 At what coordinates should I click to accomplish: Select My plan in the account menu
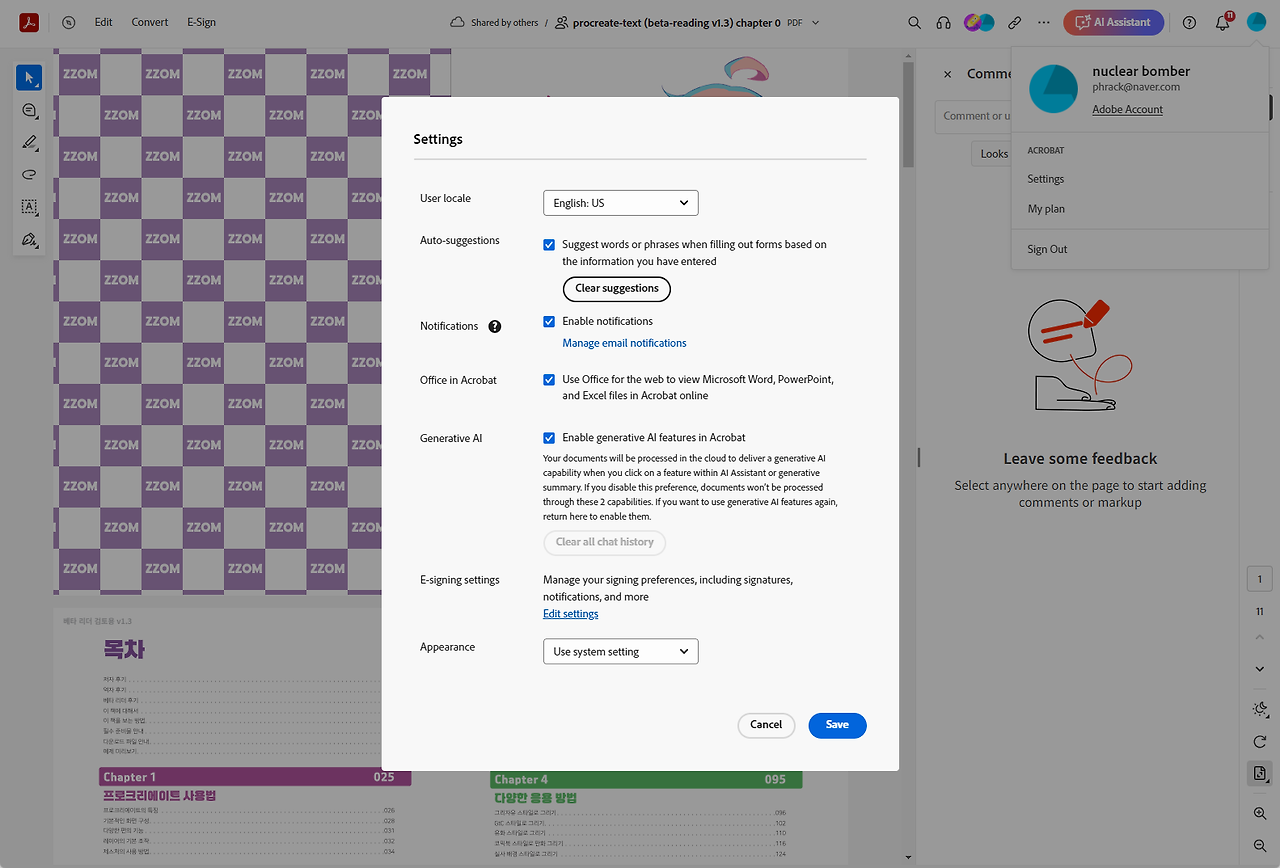point(1046,209)
